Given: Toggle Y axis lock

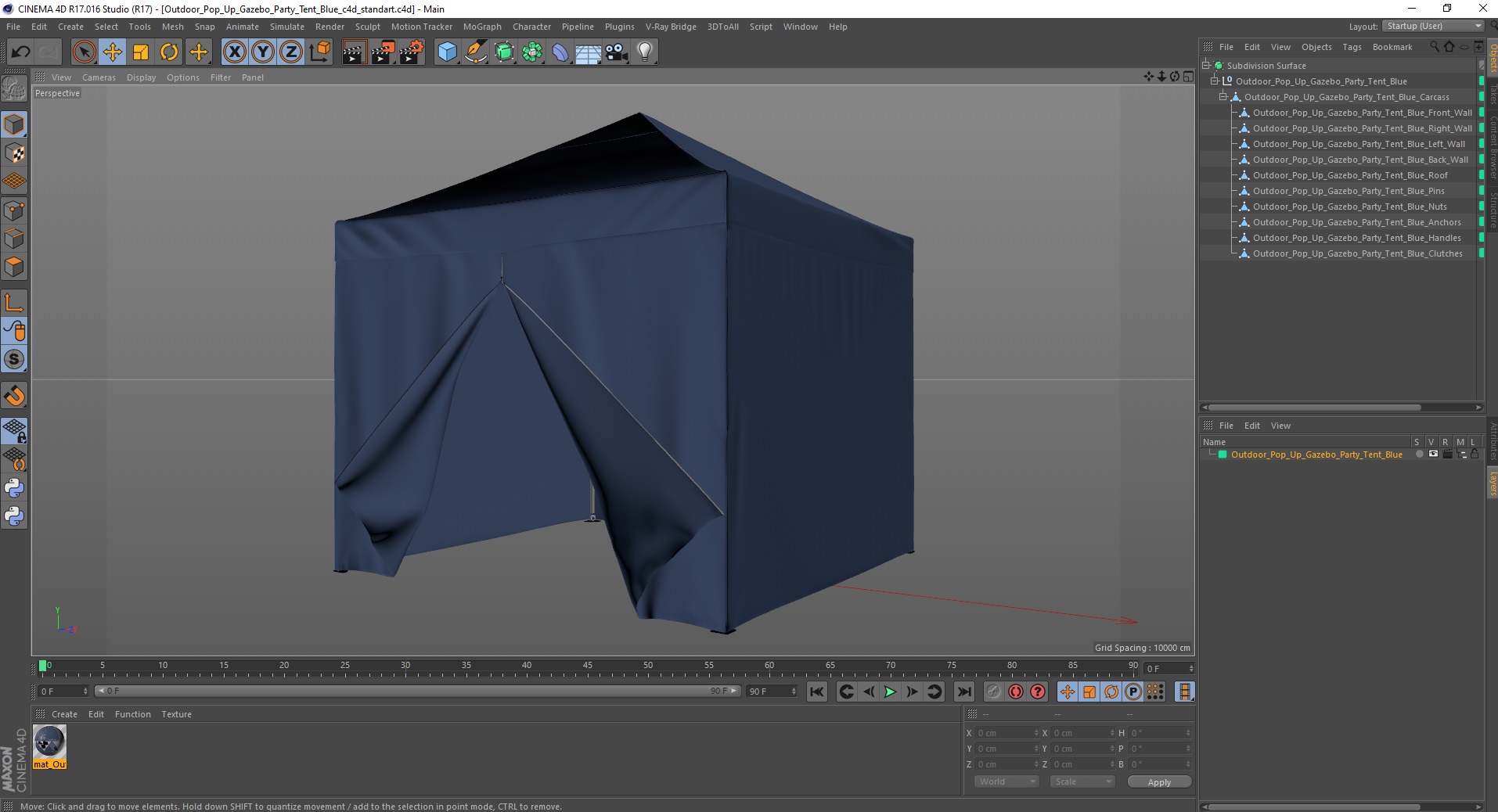Looking at the screenshot, I should point(263,52).
